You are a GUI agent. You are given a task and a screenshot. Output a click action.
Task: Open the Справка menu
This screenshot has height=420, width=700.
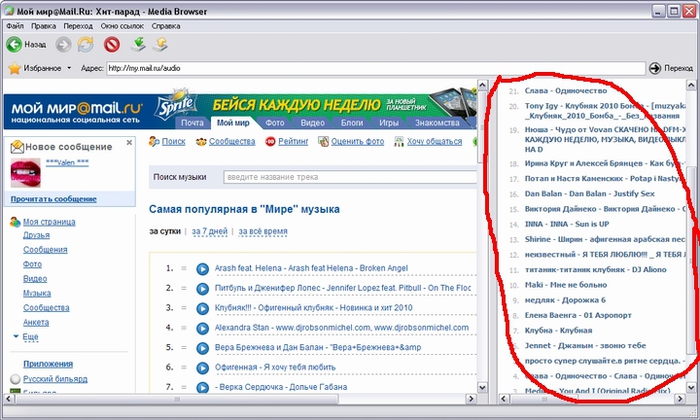166,26
